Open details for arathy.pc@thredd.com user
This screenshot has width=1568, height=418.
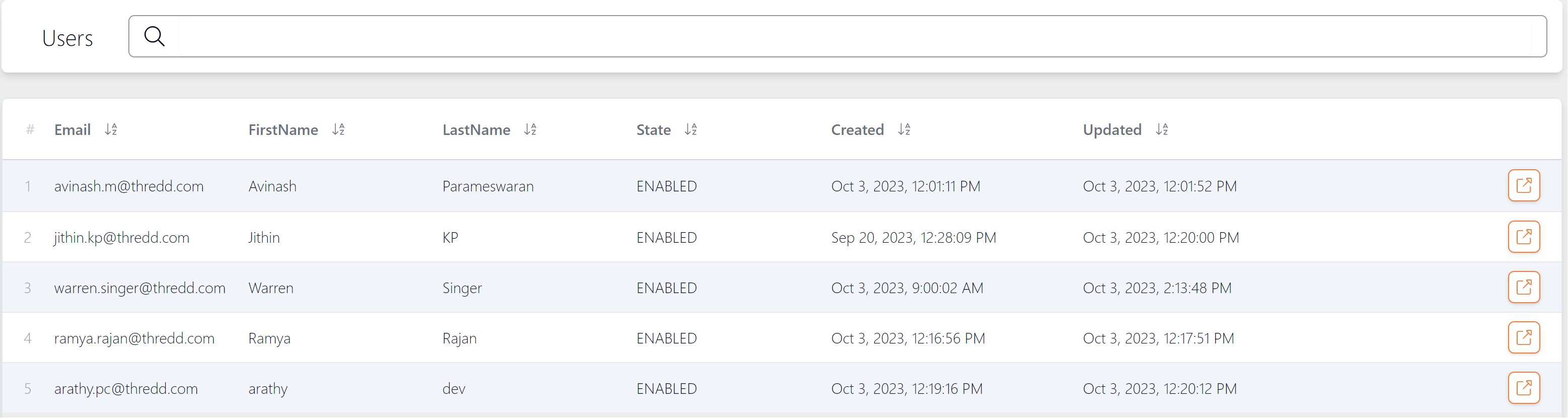tap(1524, 388)
